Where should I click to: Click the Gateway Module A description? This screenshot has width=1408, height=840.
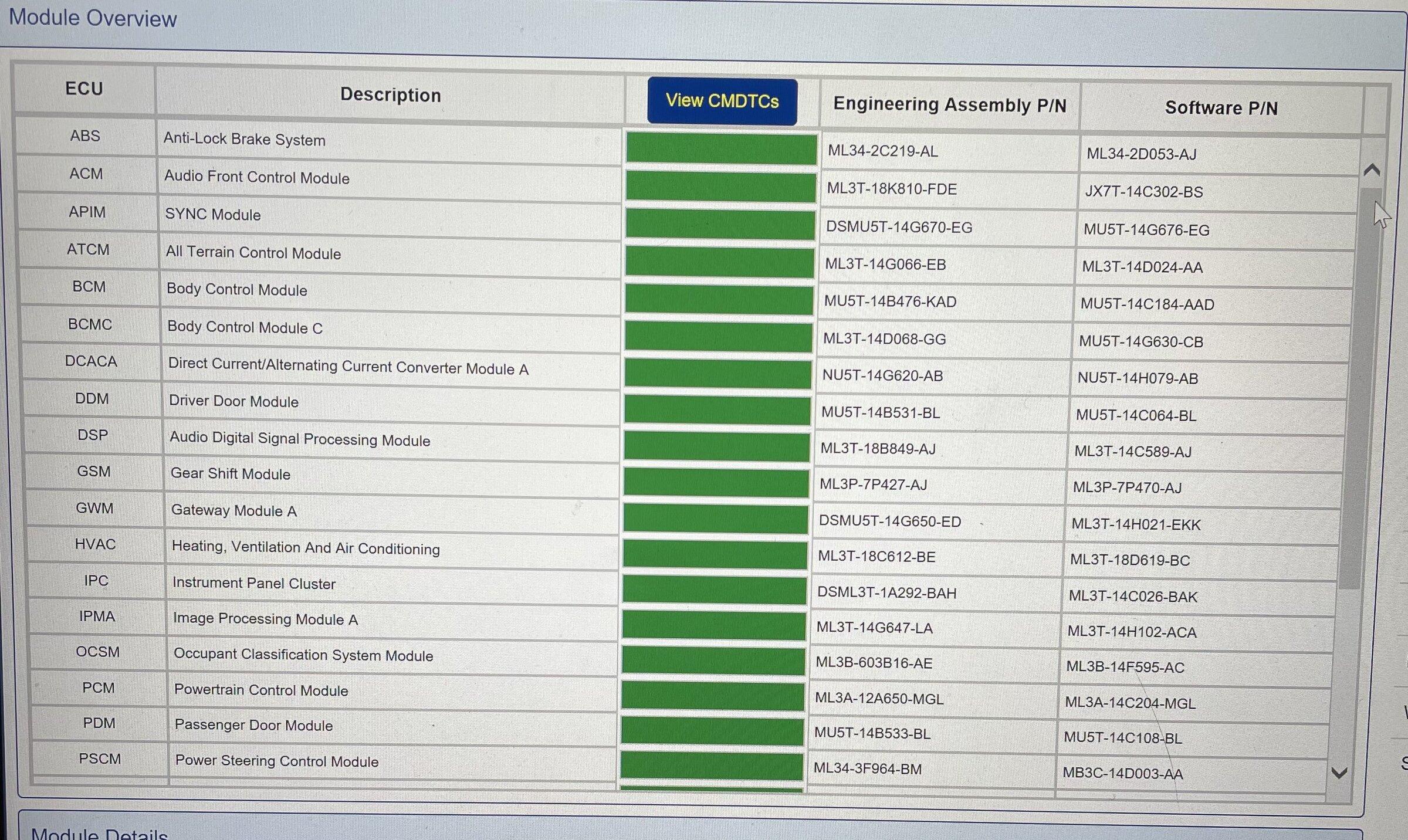click(234, 511)
